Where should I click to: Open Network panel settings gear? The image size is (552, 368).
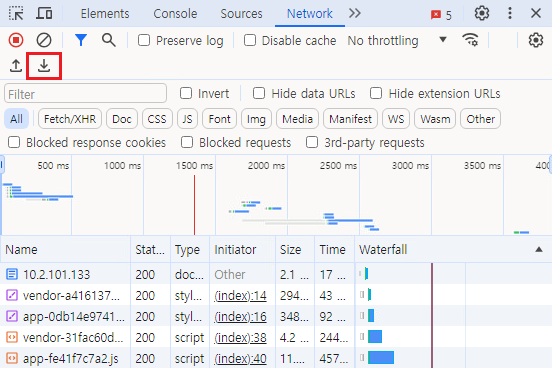535,40
